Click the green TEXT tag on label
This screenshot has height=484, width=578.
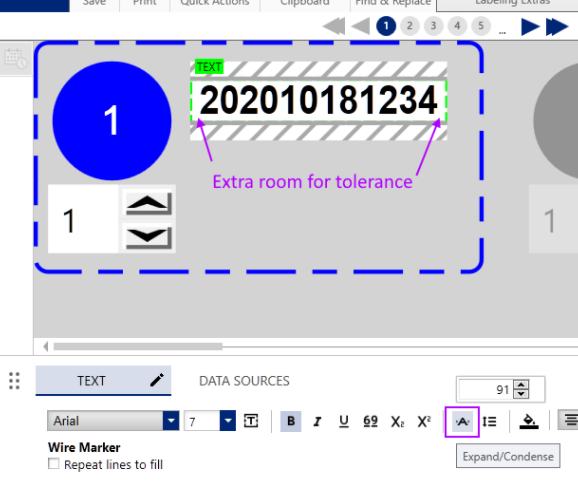tap(209, 67)
